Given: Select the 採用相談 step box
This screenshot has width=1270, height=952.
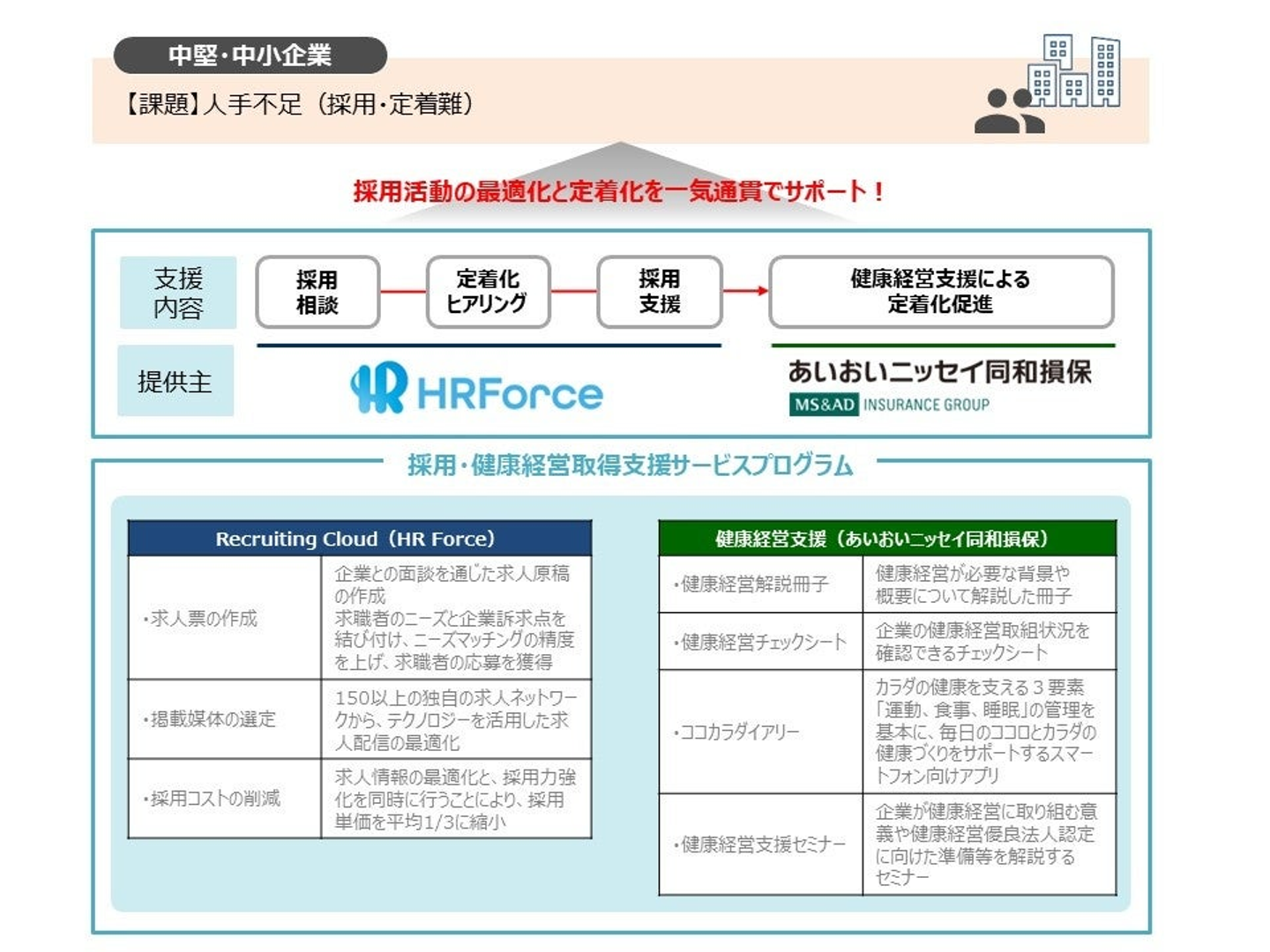Looking at the screenshot, I should pyautogui.click(x=317, y=292).
